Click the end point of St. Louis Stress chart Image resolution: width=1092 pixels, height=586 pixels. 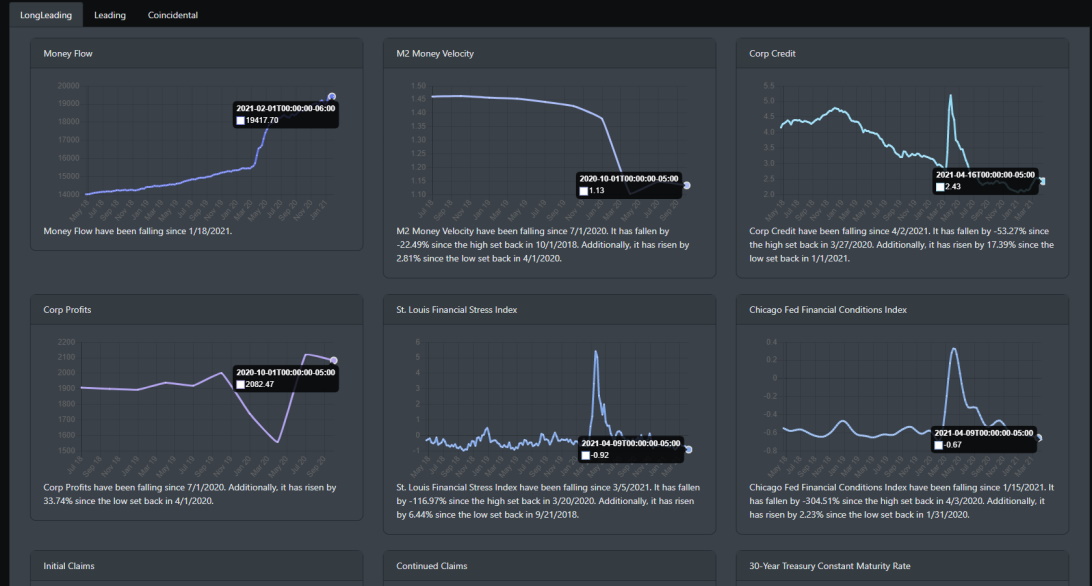point(689,449)
